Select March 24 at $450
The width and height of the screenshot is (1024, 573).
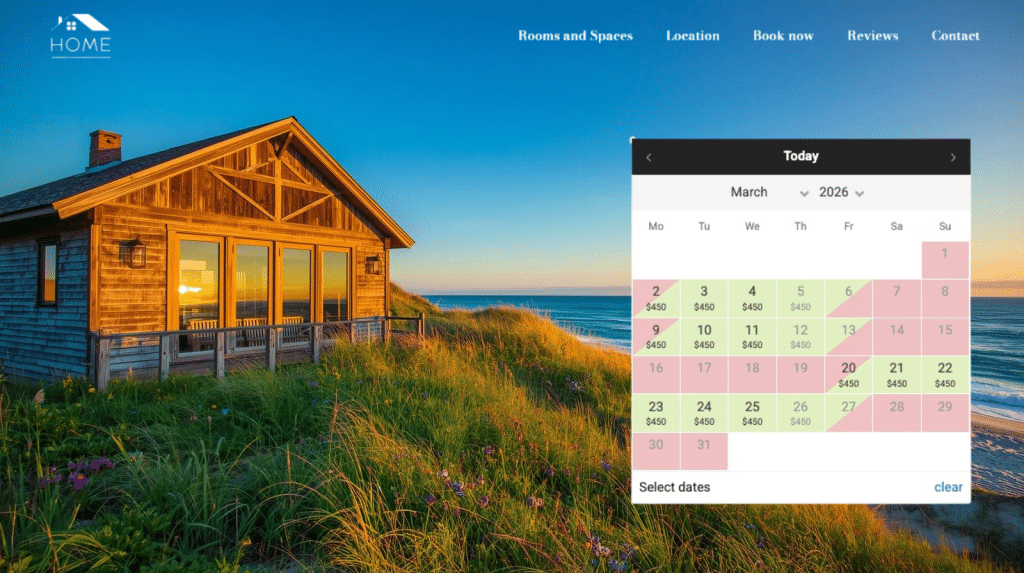(704, 412)
